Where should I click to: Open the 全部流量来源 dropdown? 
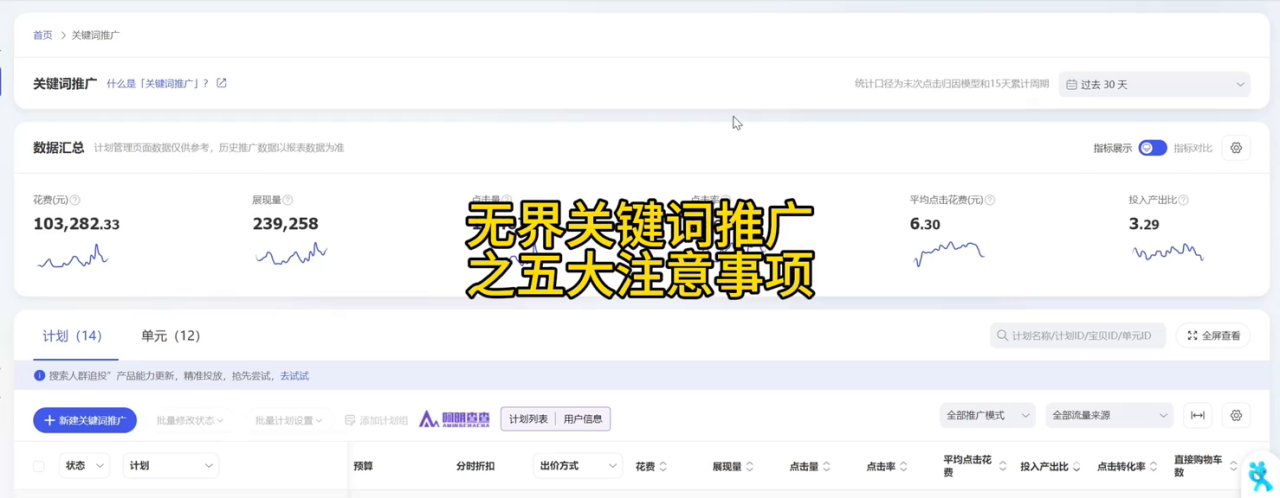1108,415
